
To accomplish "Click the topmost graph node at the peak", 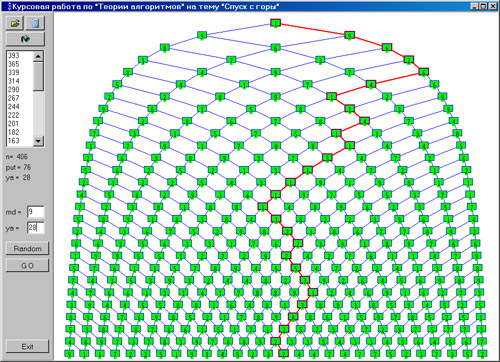I will click(275, 23).
